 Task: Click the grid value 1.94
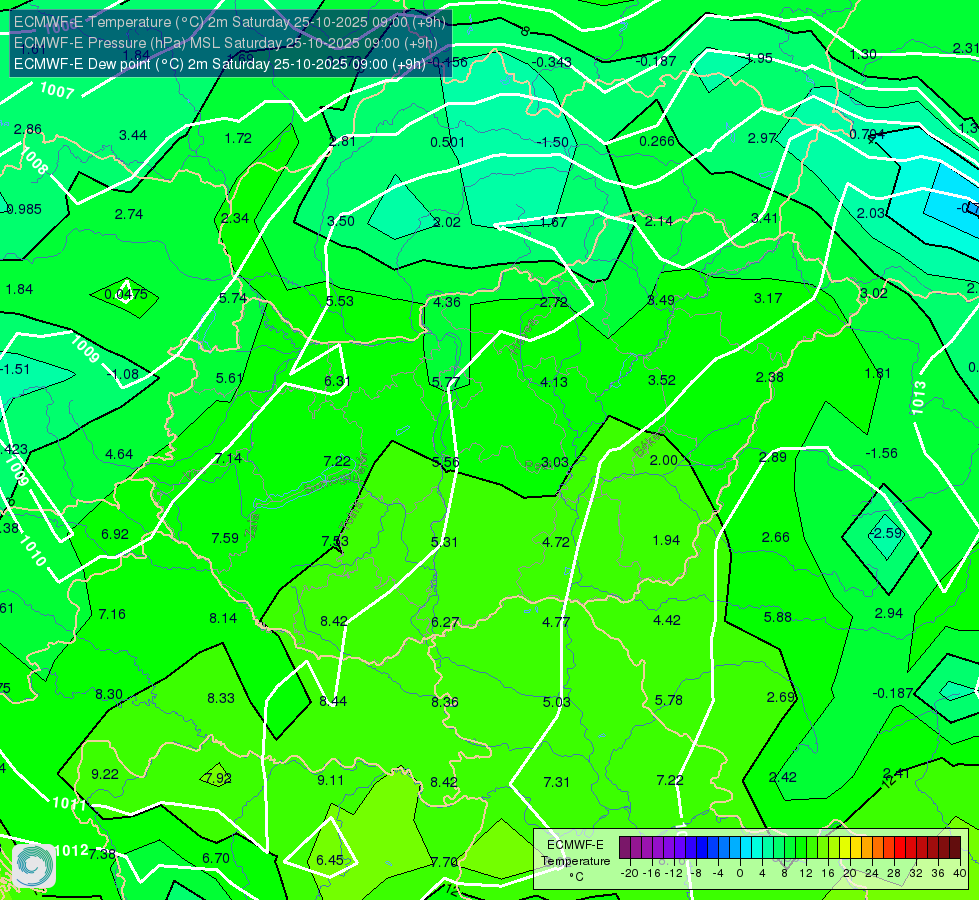(x=666, y=540)
